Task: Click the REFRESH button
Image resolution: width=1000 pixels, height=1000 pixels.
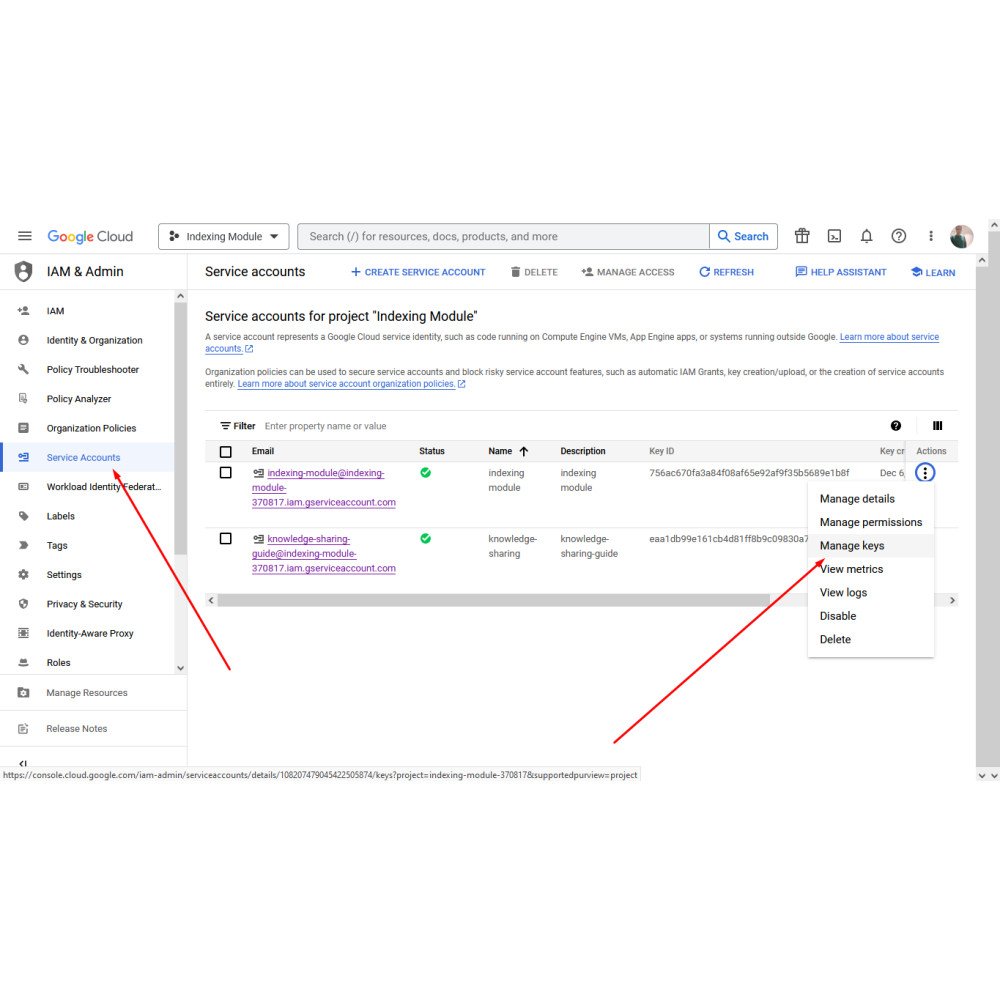Action: pyautogui.click(x=726, y=272)
